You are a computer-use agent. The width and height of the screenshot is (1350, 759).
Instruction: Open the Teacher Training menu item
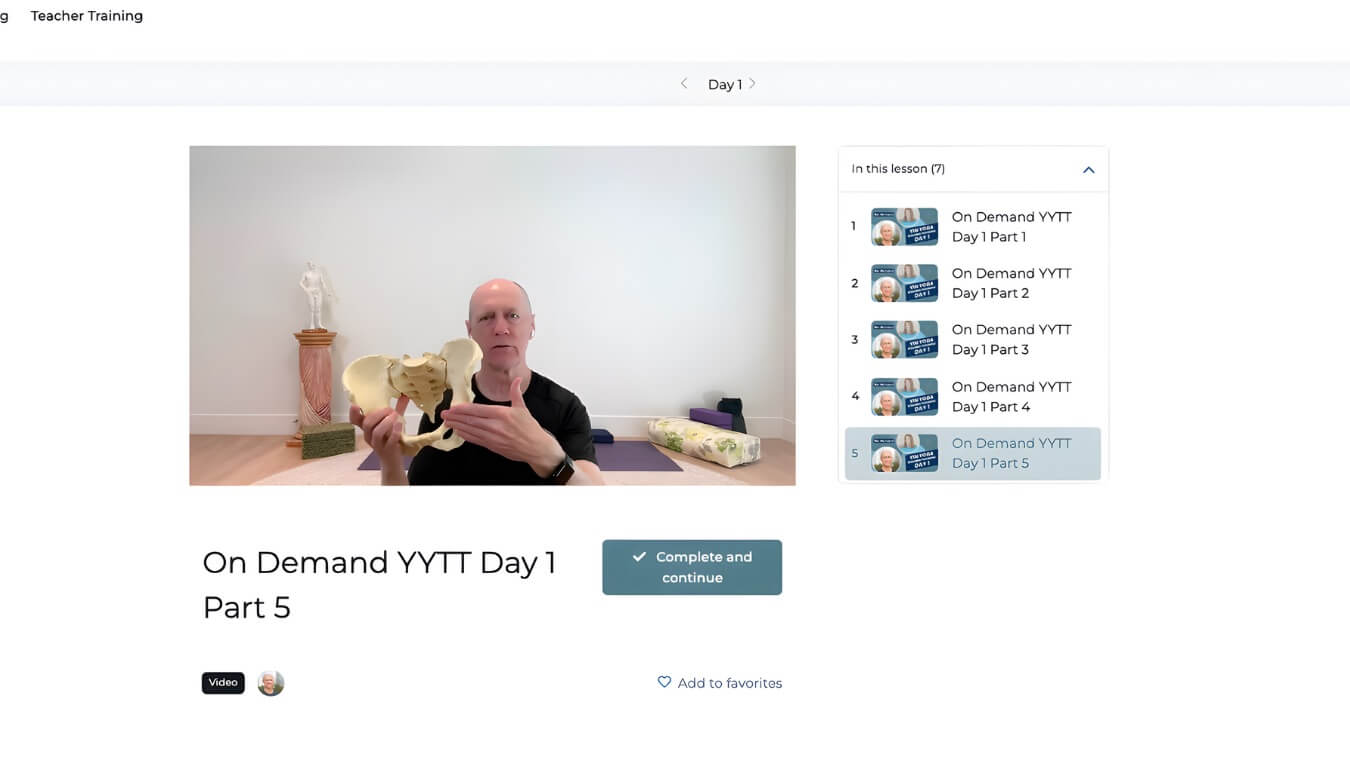tap(87, 16)
